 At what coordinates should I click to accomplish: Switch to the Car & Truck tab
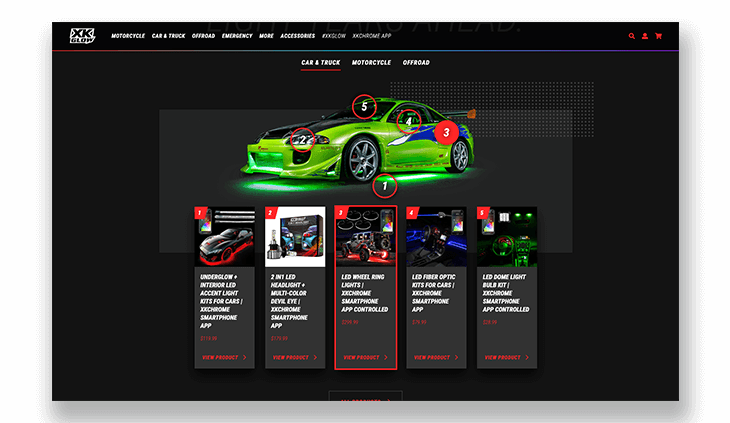321,63
